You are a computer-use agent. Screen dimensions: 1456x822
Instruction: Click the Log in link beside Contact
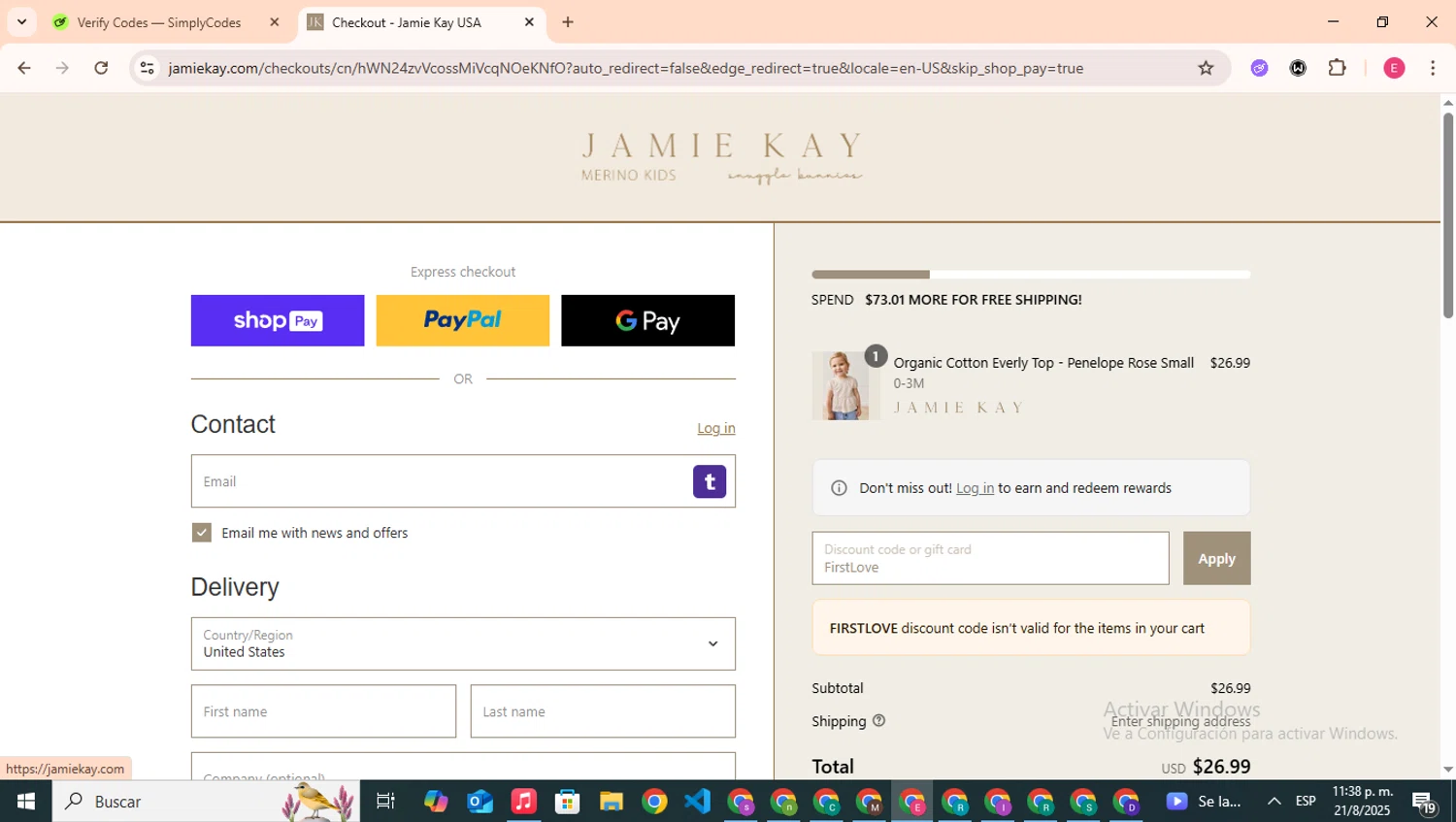[716, 428]
